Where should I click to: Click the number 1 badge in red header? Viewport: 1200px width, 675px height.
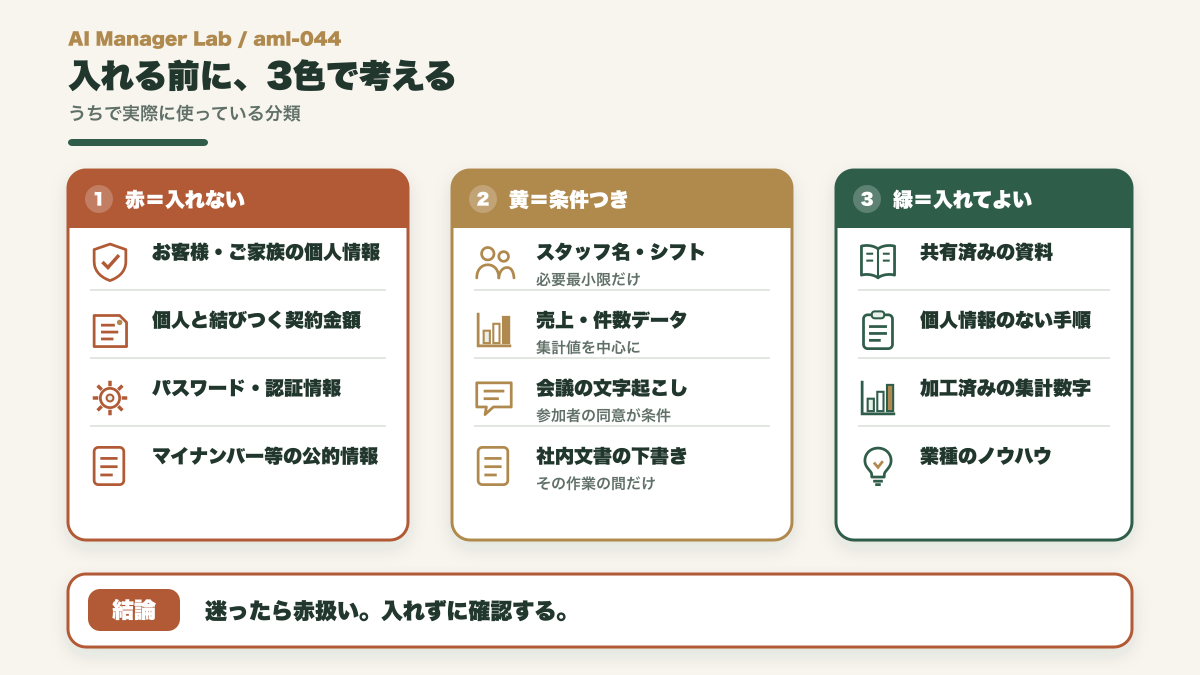coord(98,199)
